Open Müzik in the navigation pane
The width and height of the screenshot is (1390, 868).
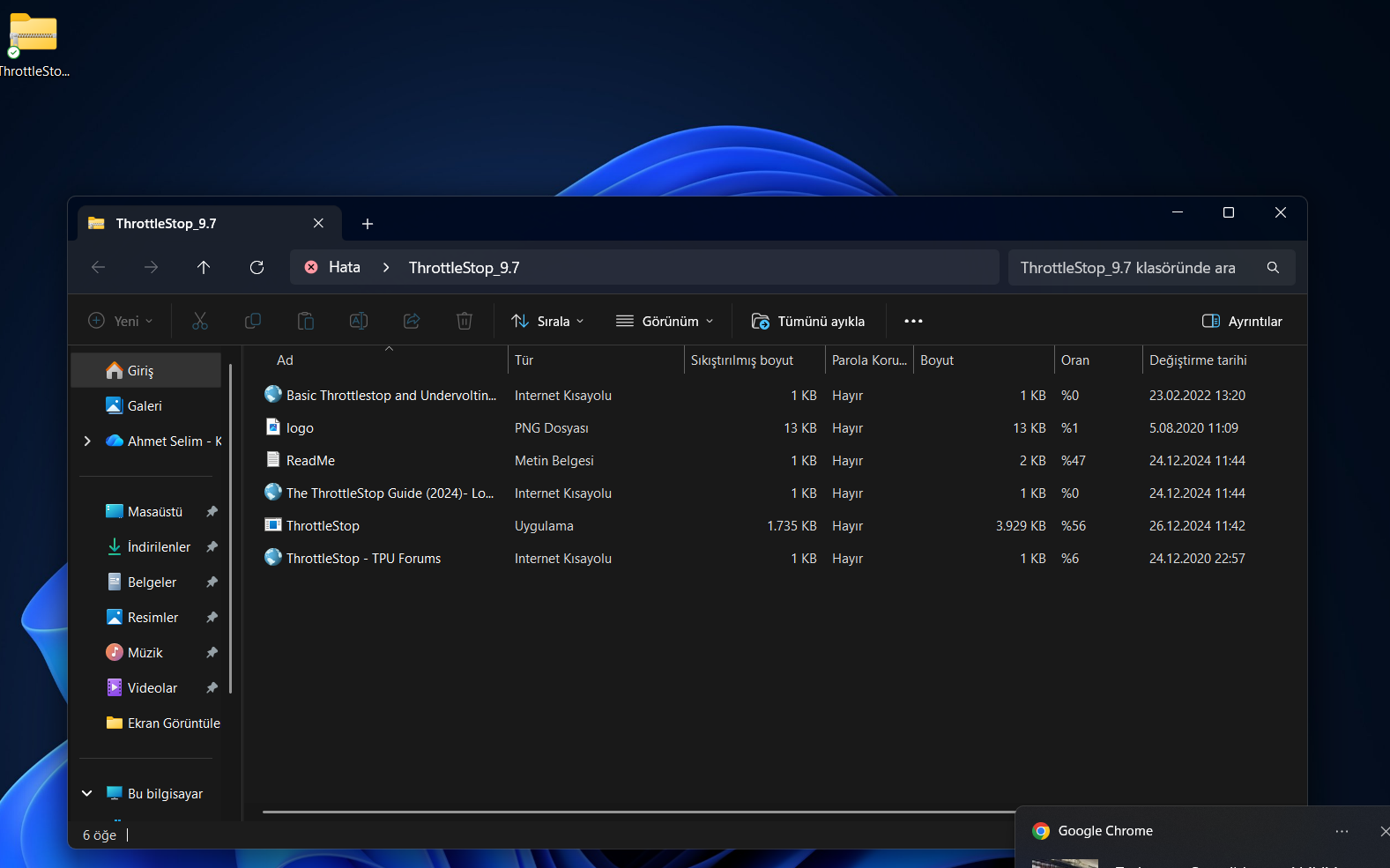click(146, 652)
